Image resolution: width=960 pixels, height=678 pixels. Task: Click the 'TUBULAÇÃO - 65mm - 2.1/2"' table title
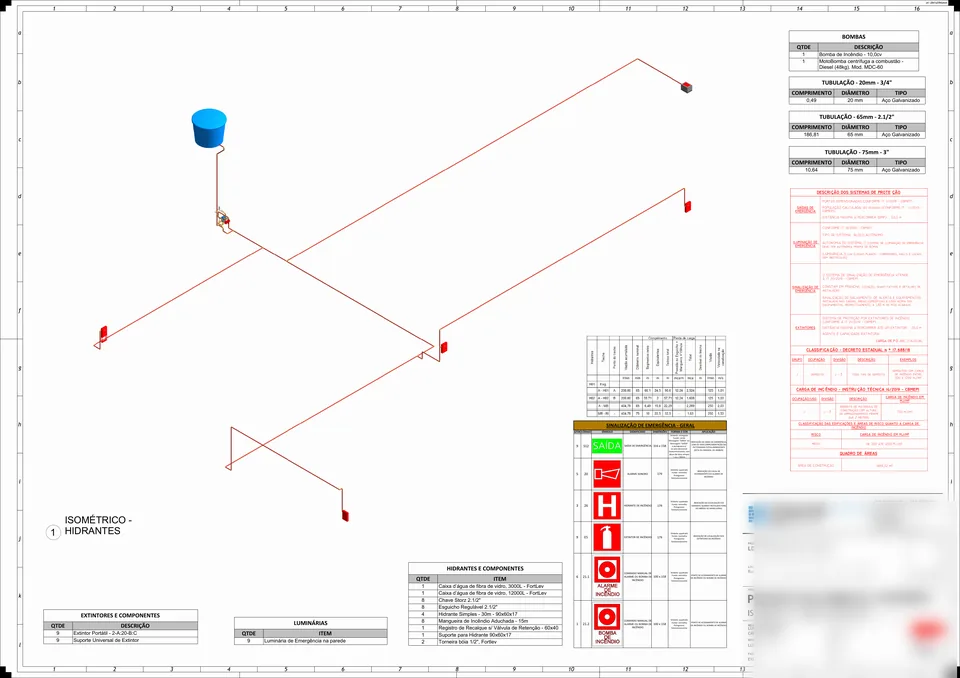pos(857,117)
